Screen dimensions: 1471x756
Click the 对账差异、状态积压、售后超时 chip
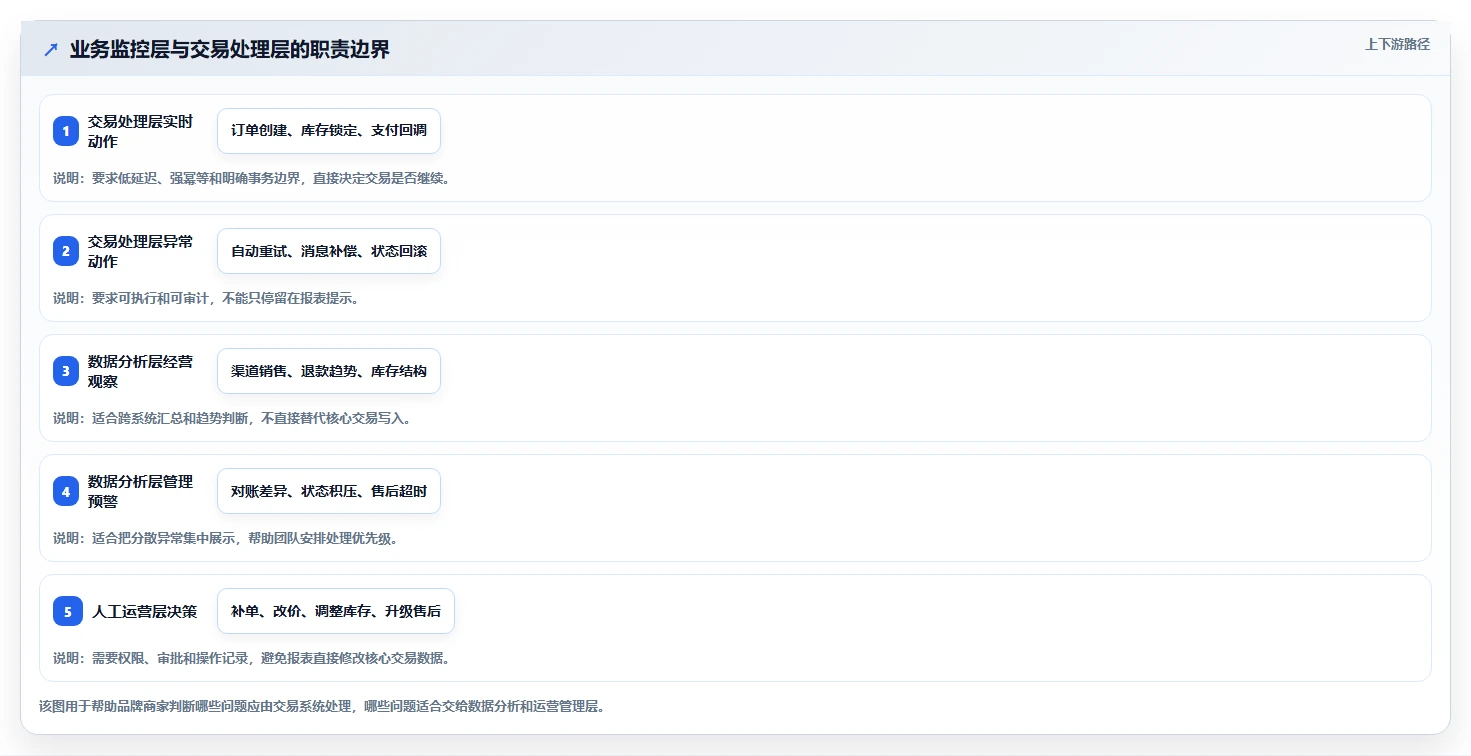pyautogui.click(x=329, y=491)
